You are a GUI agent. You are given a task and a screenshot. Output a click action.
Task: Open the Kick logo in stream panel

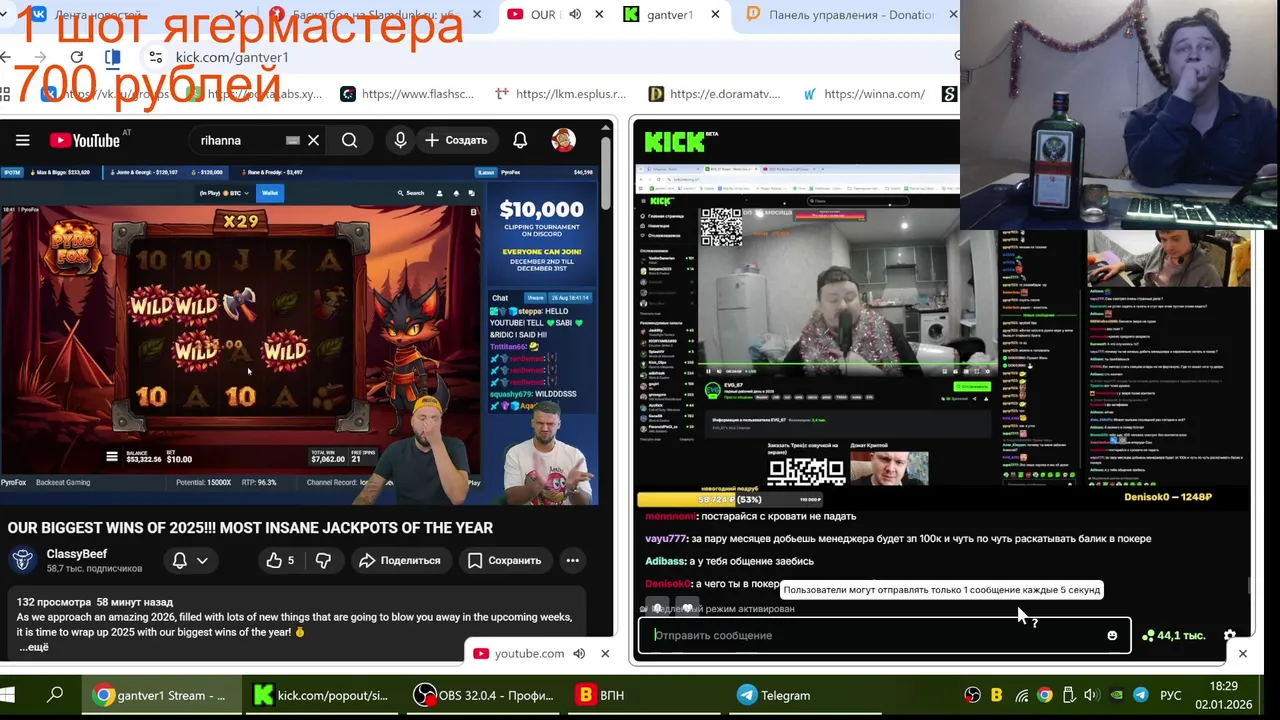click(675, 141)
